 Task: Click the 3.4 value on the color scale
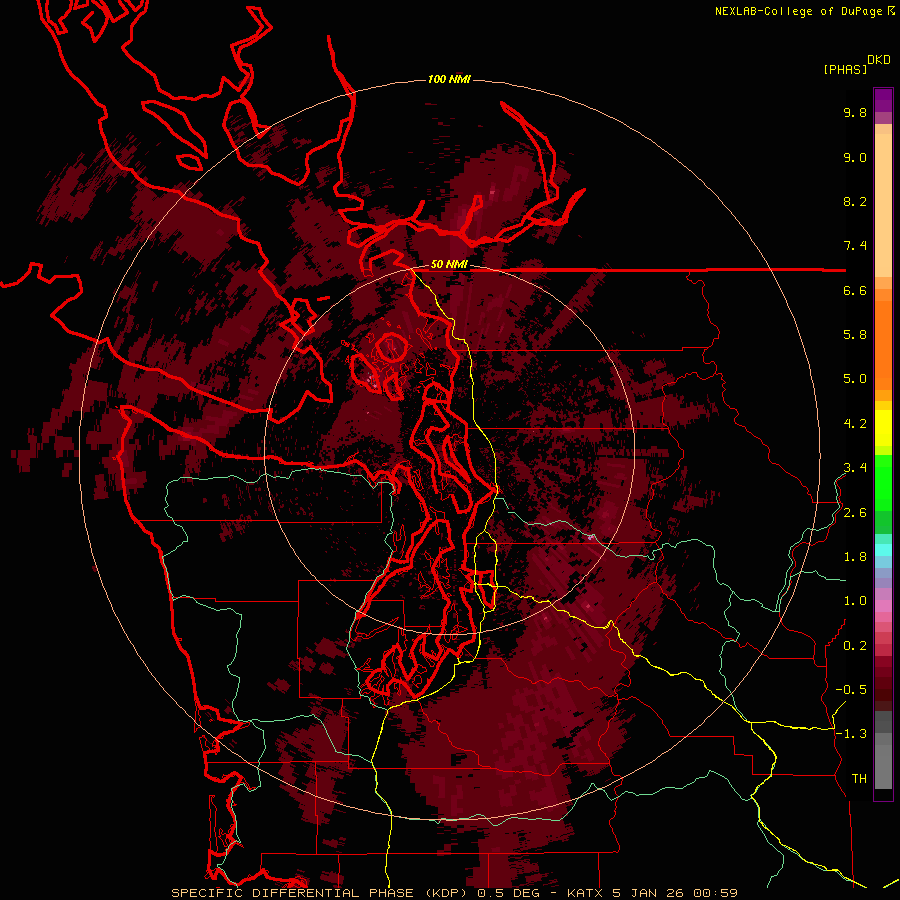coord(855,467)
